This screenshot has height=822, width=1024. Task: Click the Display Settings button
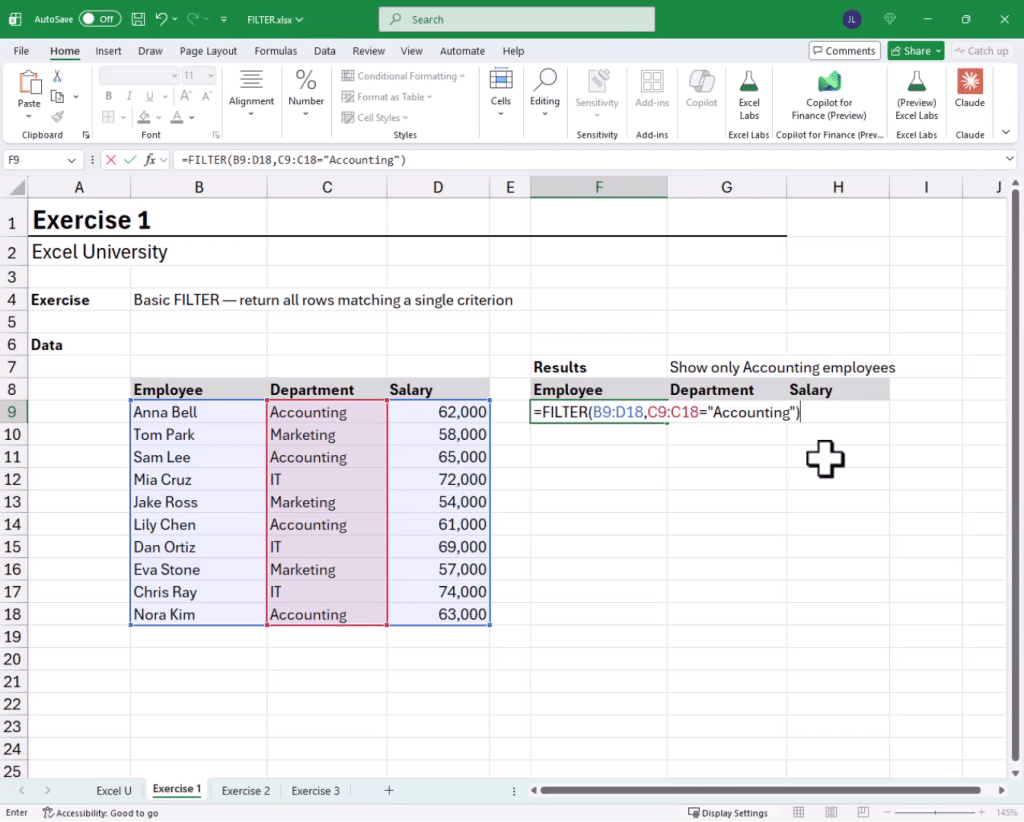pos(728,813)
